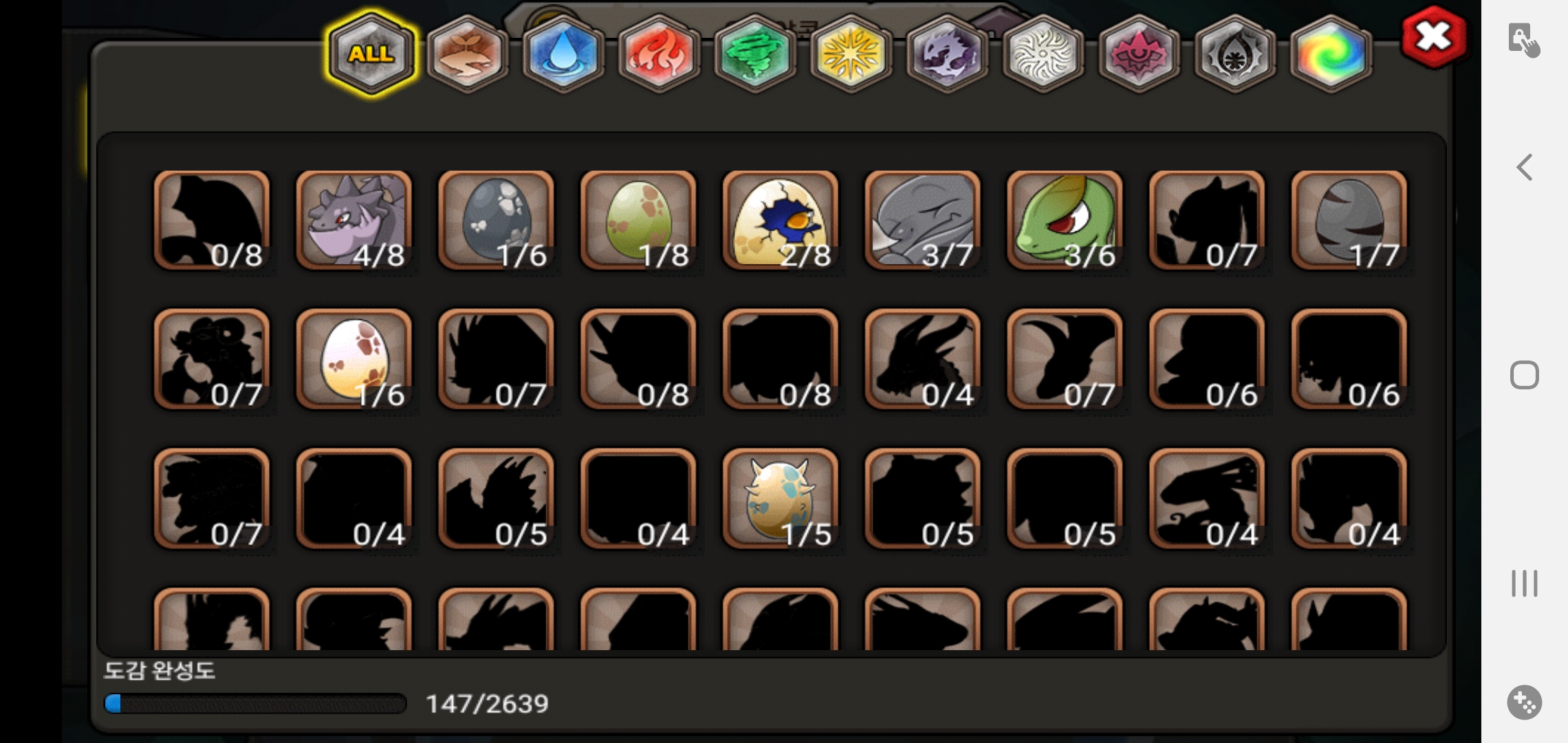The image size is (1568, 743).
Task: Open the sleeping stone dragon entry 3/7
Action: [923, 220]
